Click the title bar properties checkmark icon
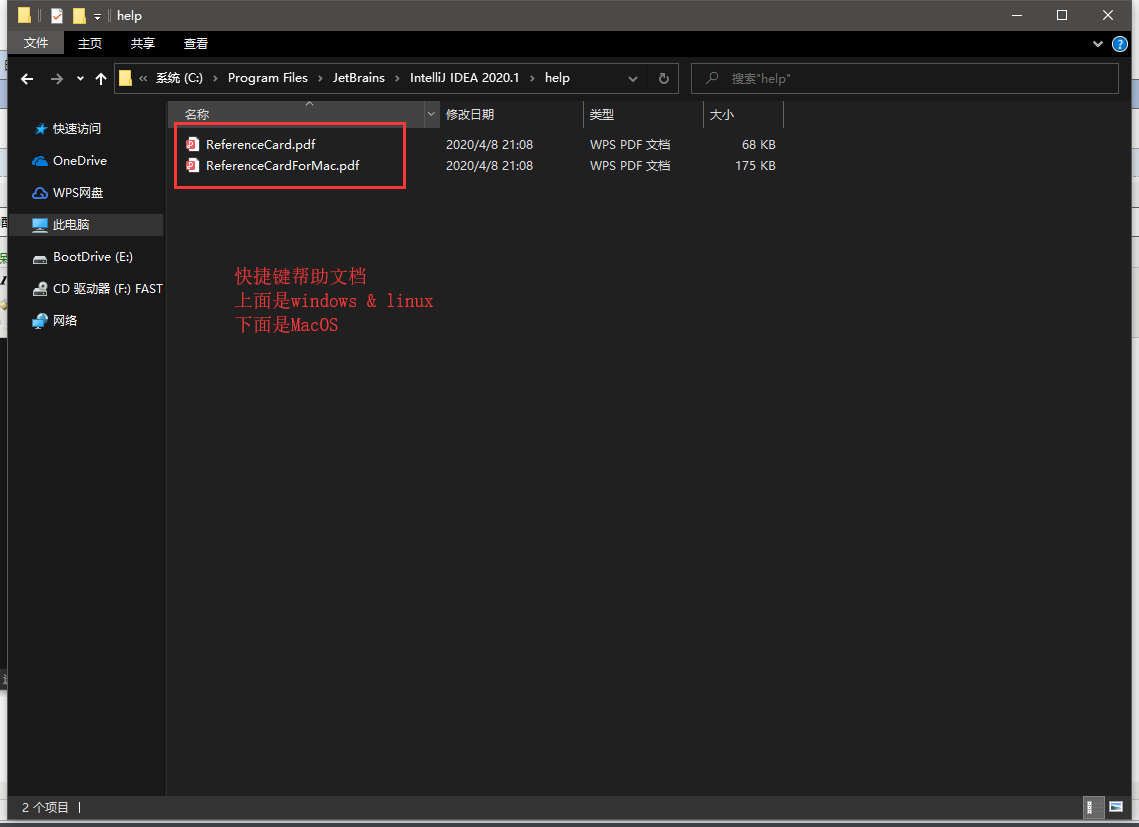 [57, 15]
